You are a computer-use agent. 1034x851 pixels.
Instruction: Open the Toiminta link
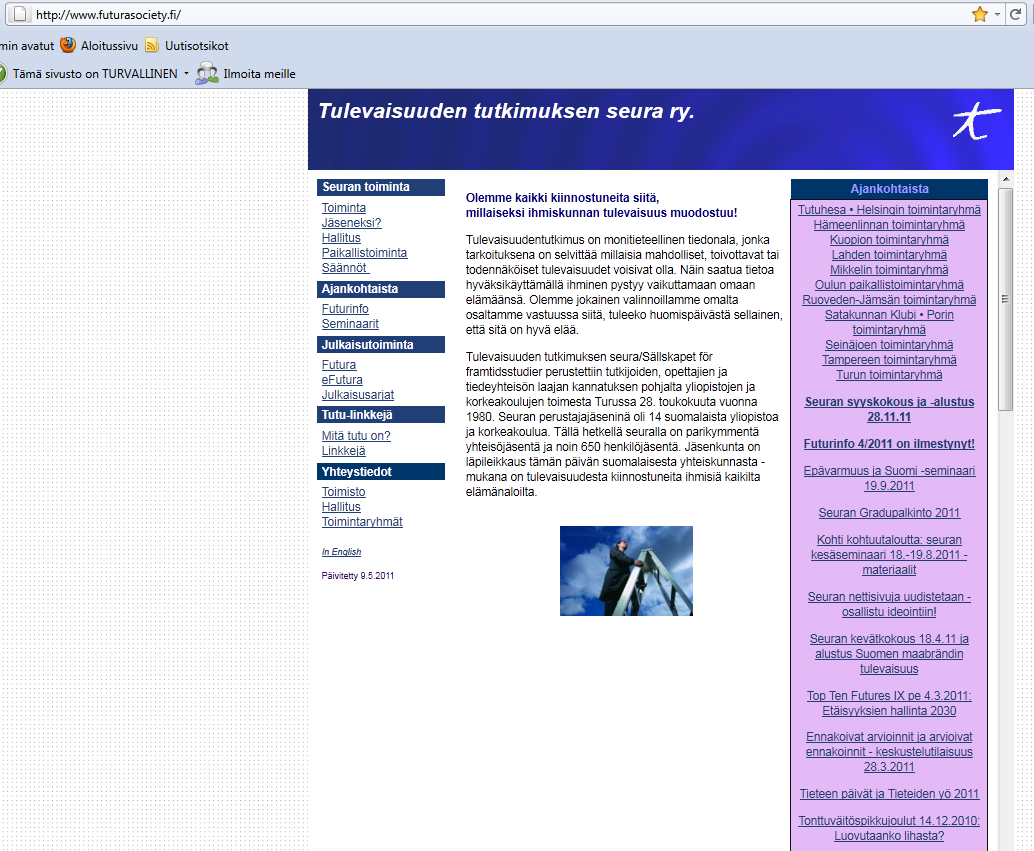344,208
